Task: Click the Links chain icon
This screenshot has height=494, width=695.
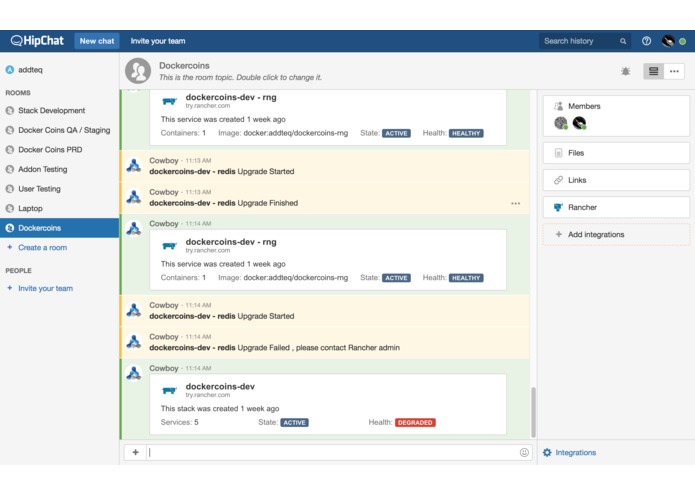Action: [558, 180]
